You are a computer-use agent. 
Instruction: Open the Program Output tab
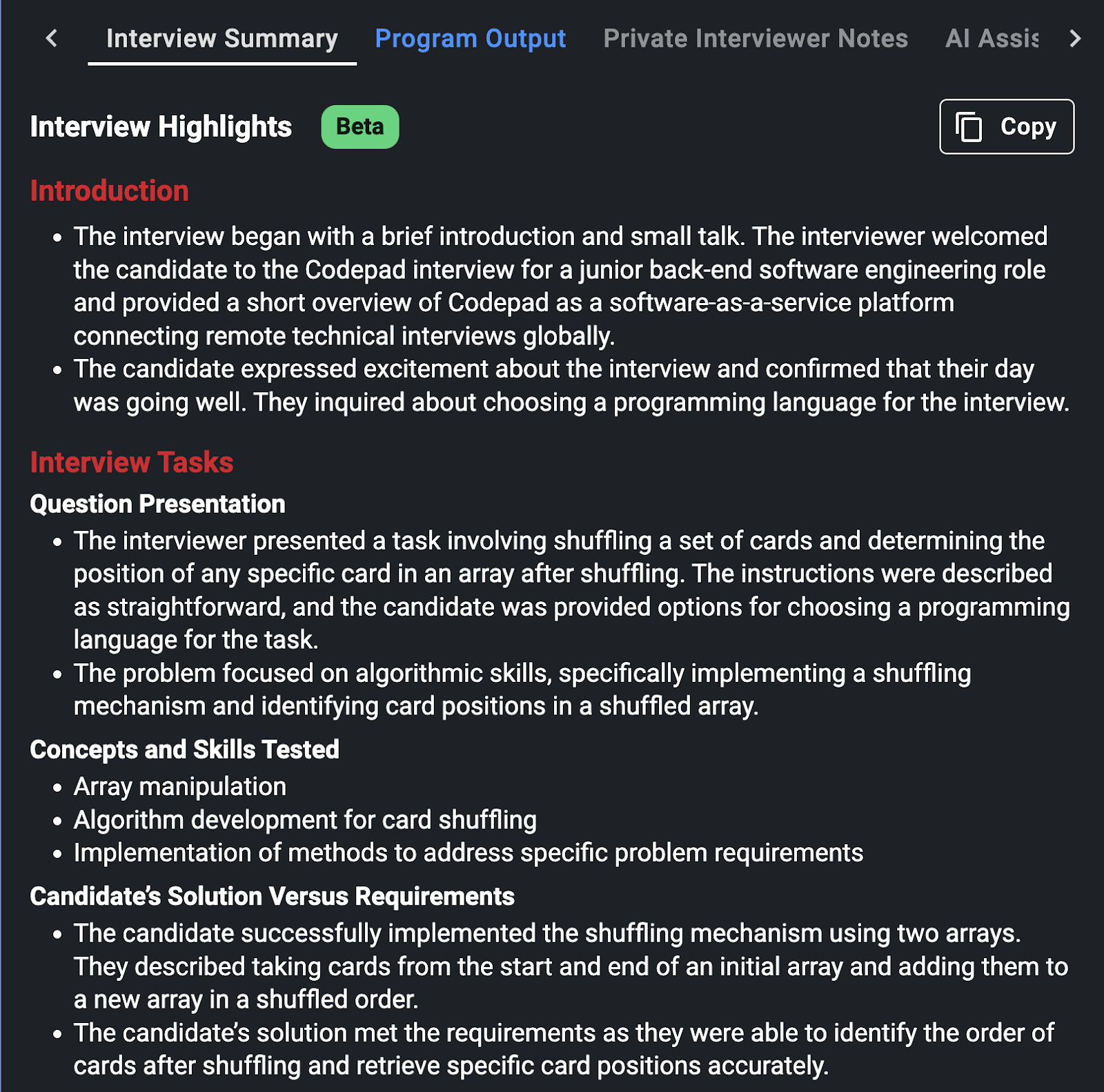pyautogui.click(x=470, y=39)
